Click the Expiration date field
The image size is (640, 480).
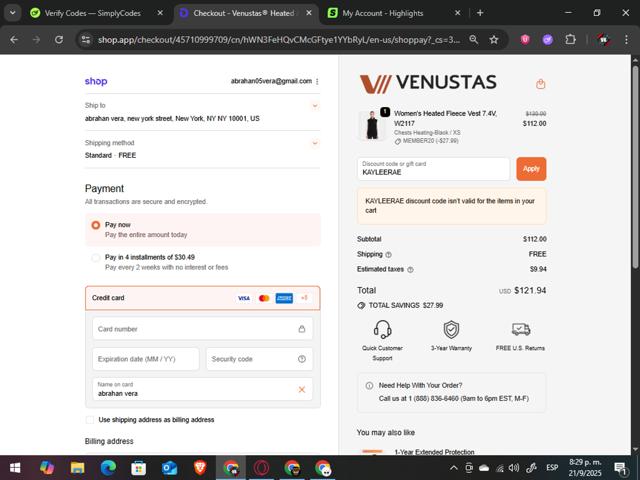(x=146, y=359)
